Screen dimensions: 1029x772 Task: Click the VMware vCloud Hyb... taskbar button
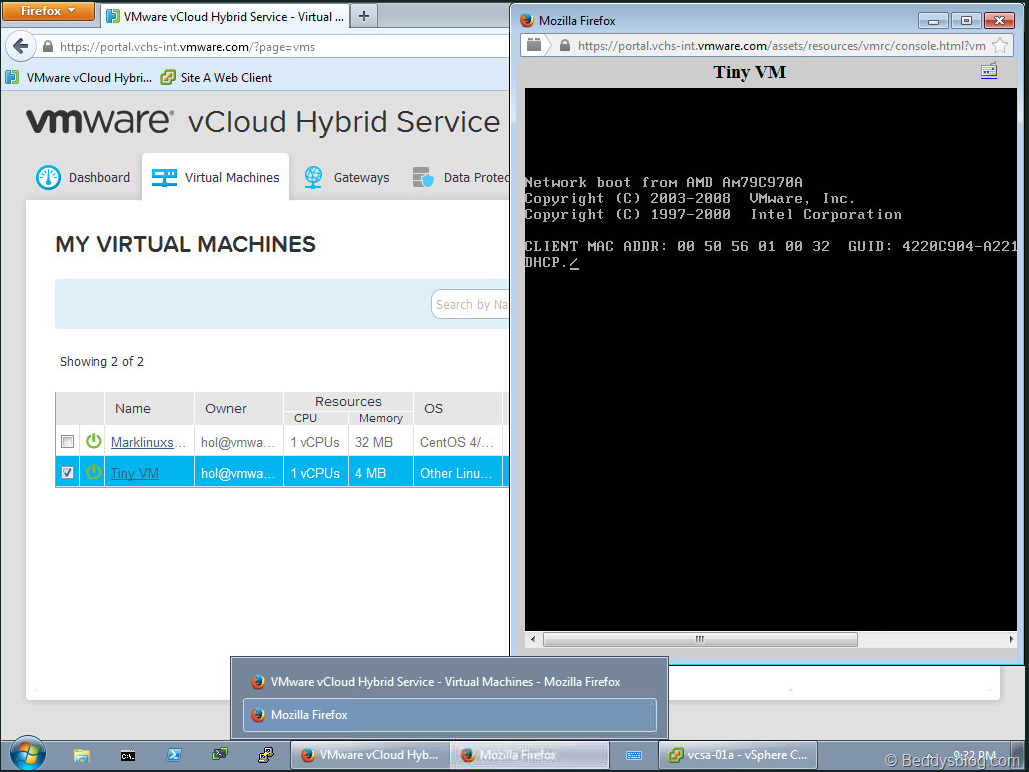pyautogui.click(x=370, y=755)
